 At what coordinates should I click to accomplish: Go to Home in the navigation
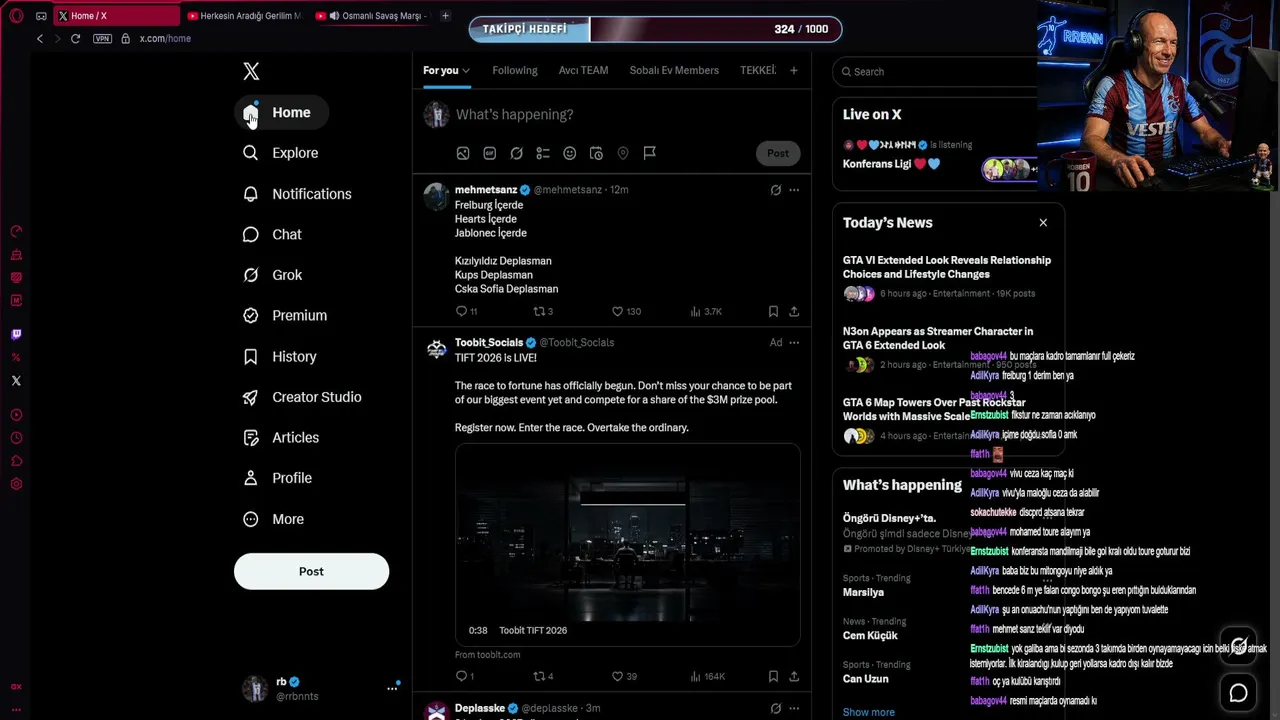coord(281,113)
